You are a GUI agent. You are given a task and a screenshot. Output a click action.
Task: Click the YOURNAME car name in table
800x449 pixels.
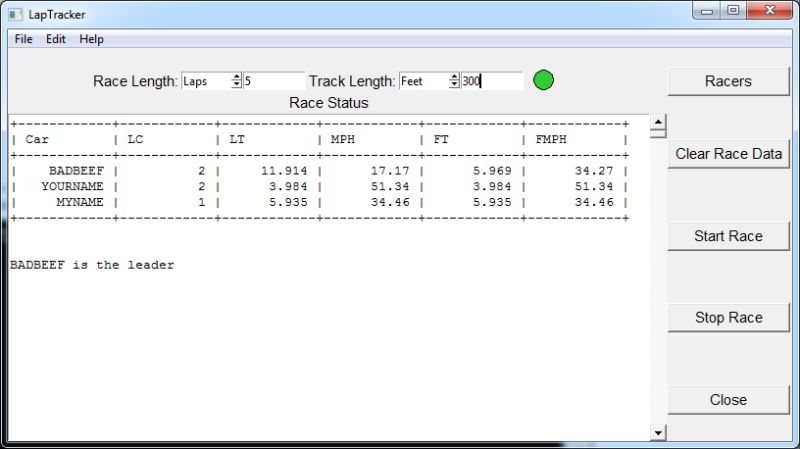(72, 186)
